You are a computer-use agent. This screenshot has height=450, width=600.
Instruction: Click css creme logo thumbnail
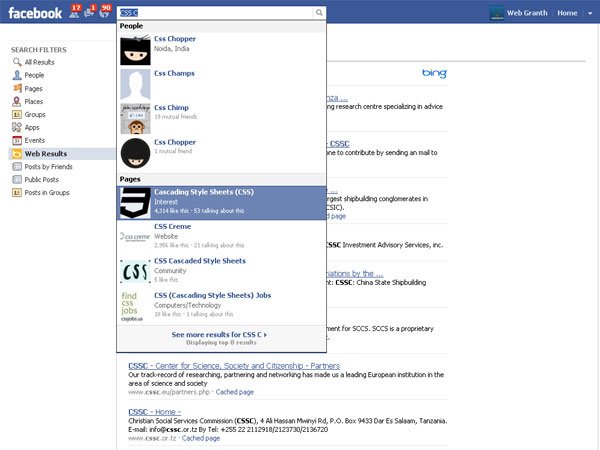click(x=135, y=237)
